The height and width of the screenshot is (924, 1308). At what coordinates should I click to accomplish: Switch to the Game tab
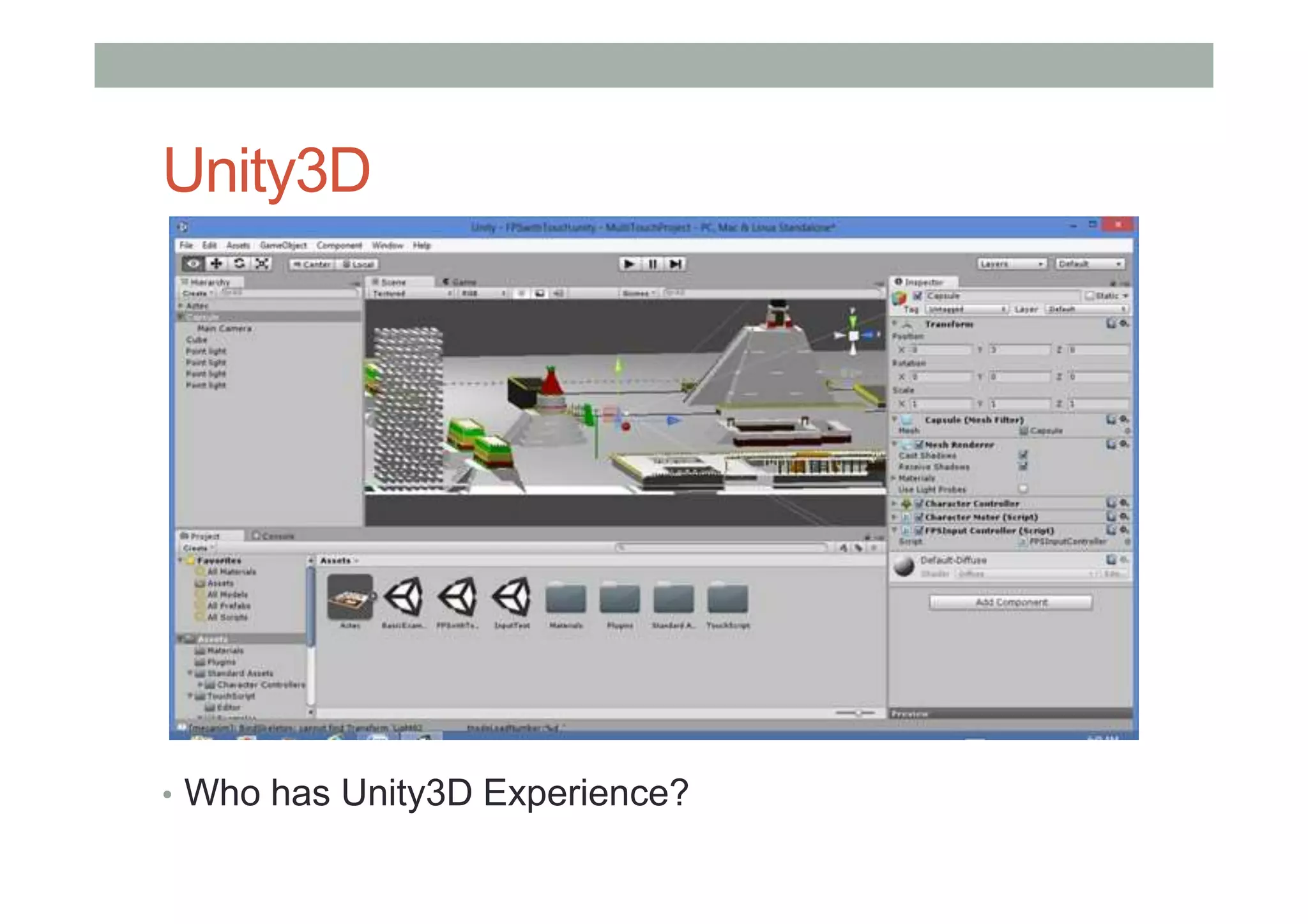460,282
